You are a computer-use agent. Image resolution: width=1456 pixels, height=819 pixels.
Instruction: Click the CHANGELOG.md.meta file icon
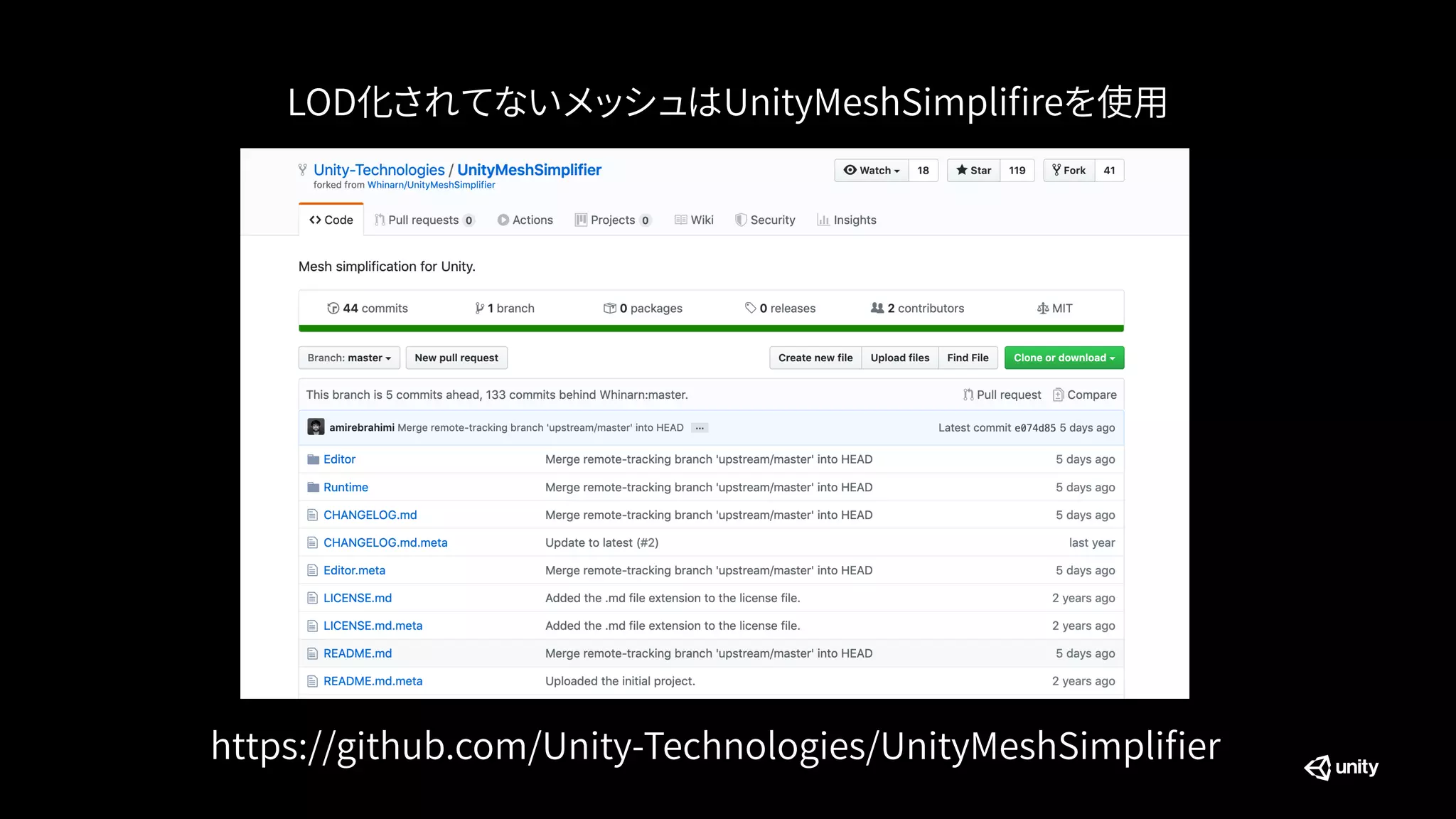click(x=312, y=542)
